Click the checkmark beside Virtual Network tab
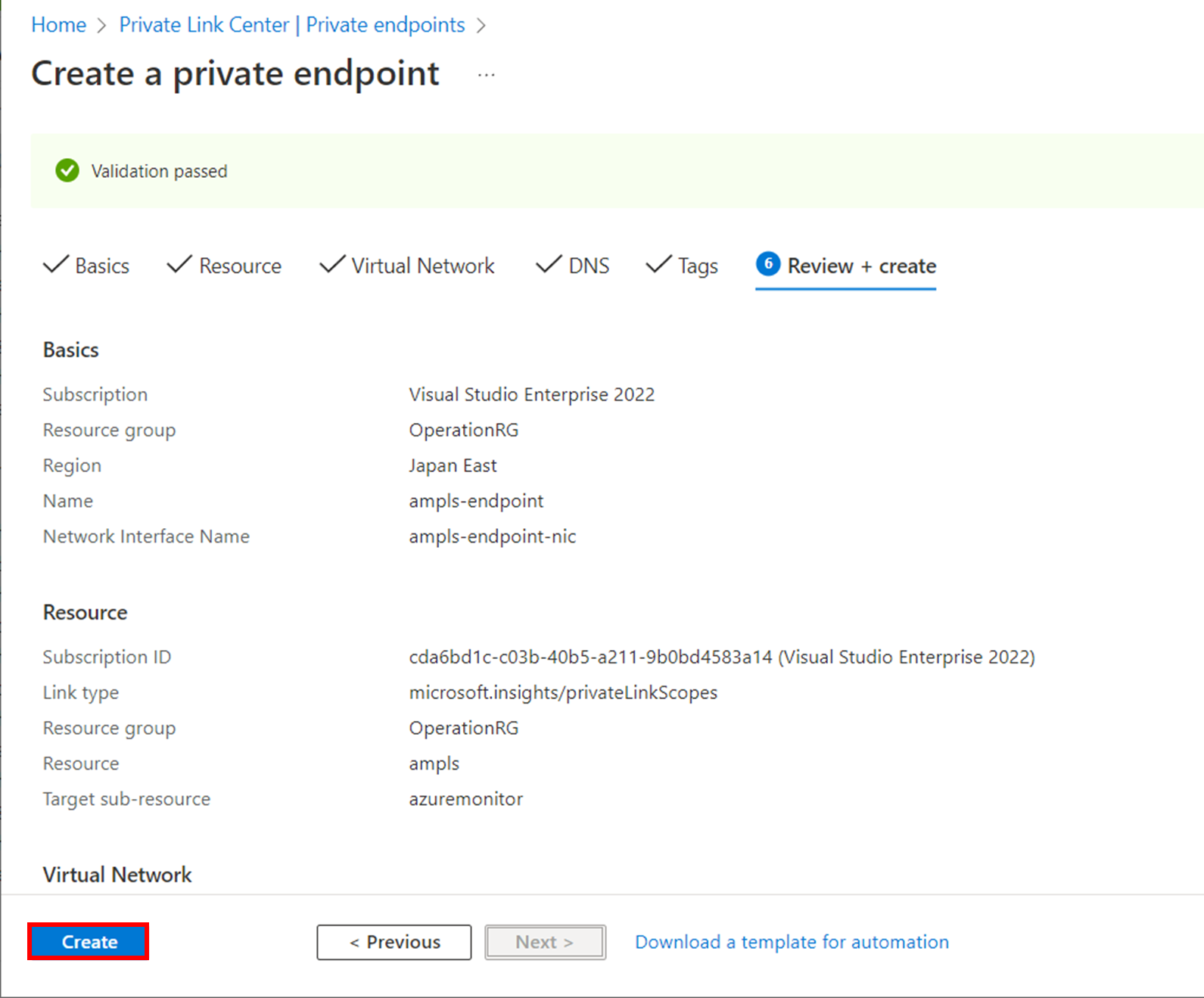This screenshot has width=1204, height=998. click(x=332, y=265)
